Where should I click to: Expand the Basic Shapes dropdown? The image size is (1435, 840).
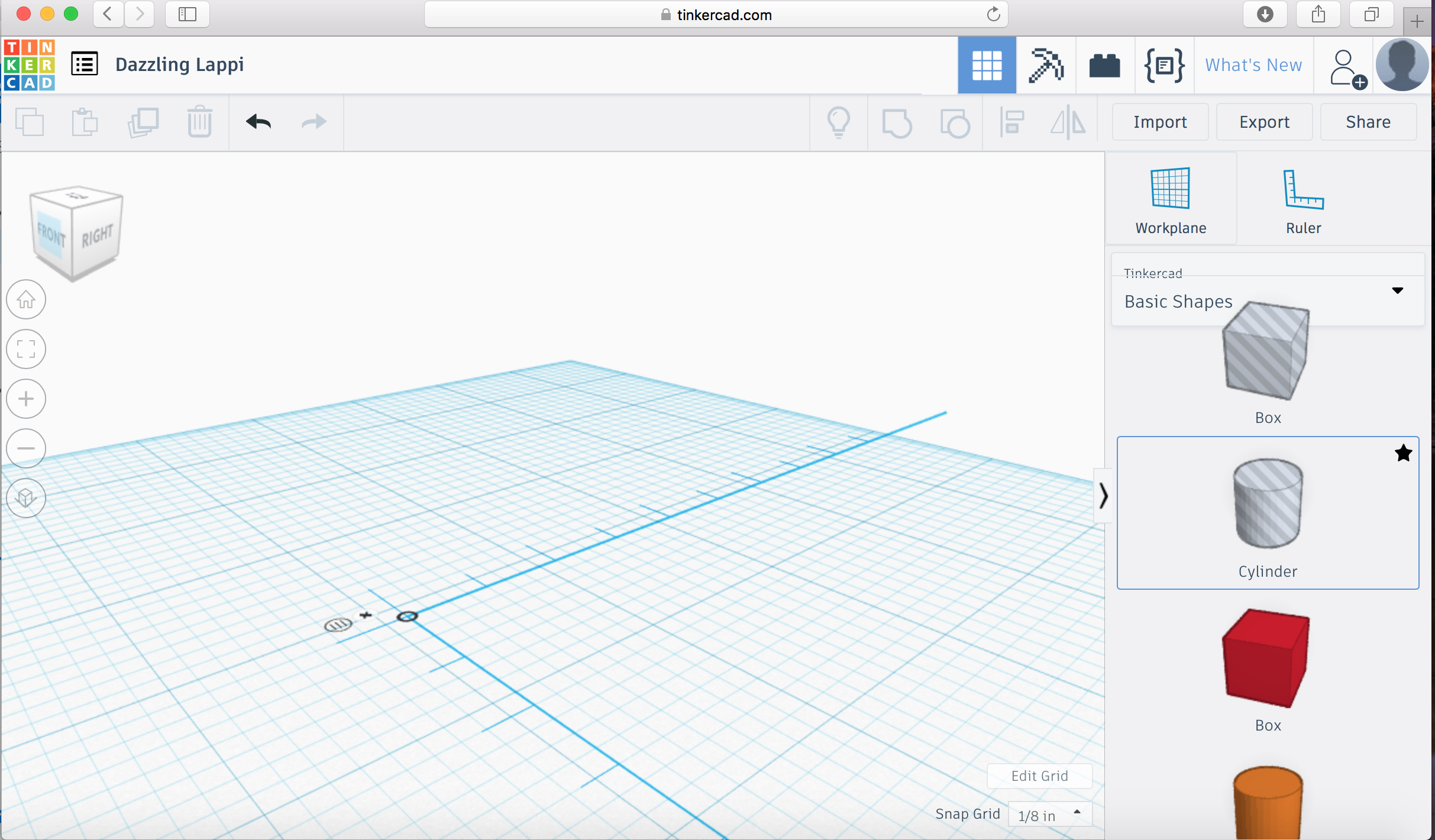point(1268,290)
